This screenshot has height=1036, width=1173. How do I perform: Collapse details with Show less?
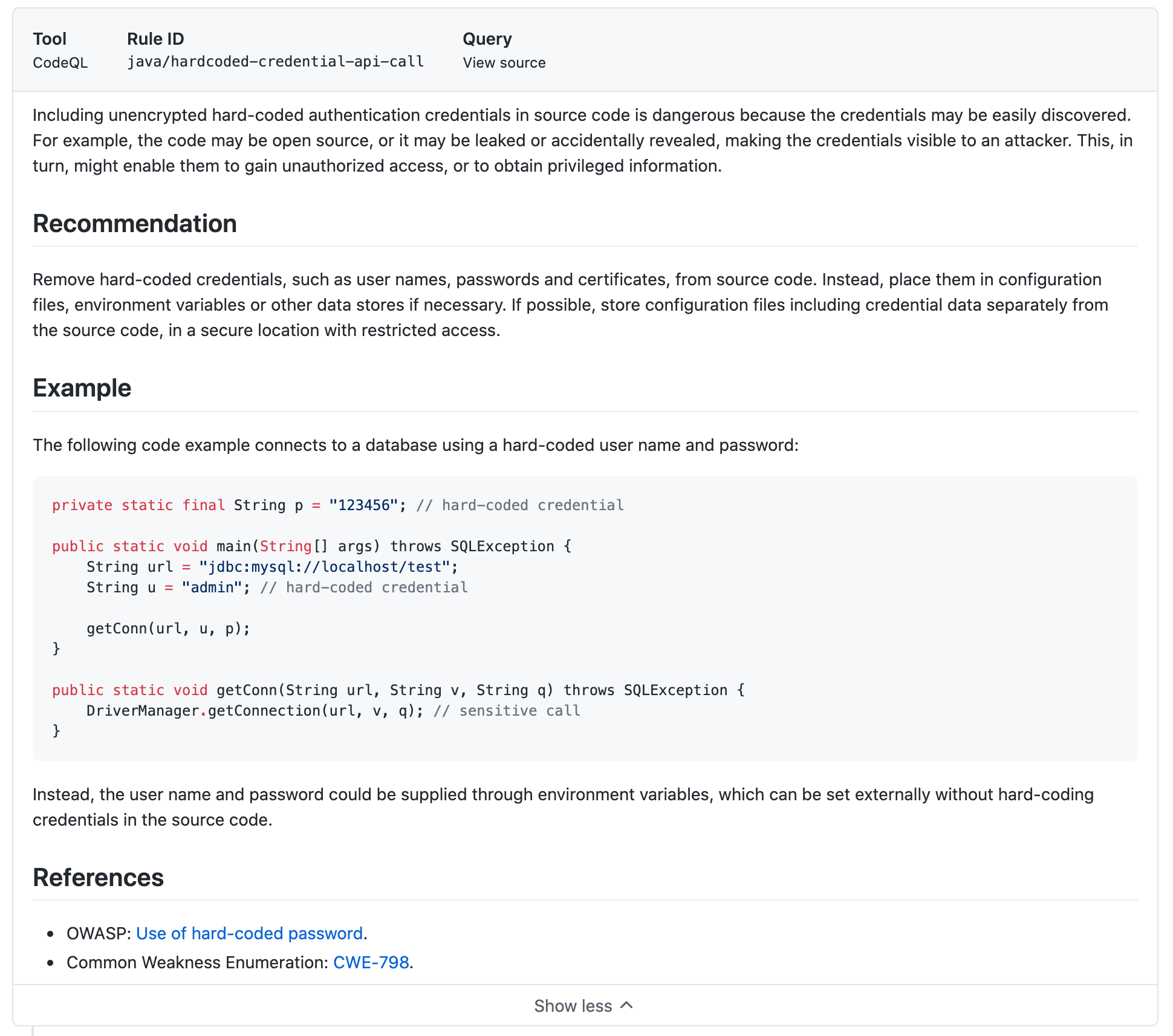[573, 1006]
